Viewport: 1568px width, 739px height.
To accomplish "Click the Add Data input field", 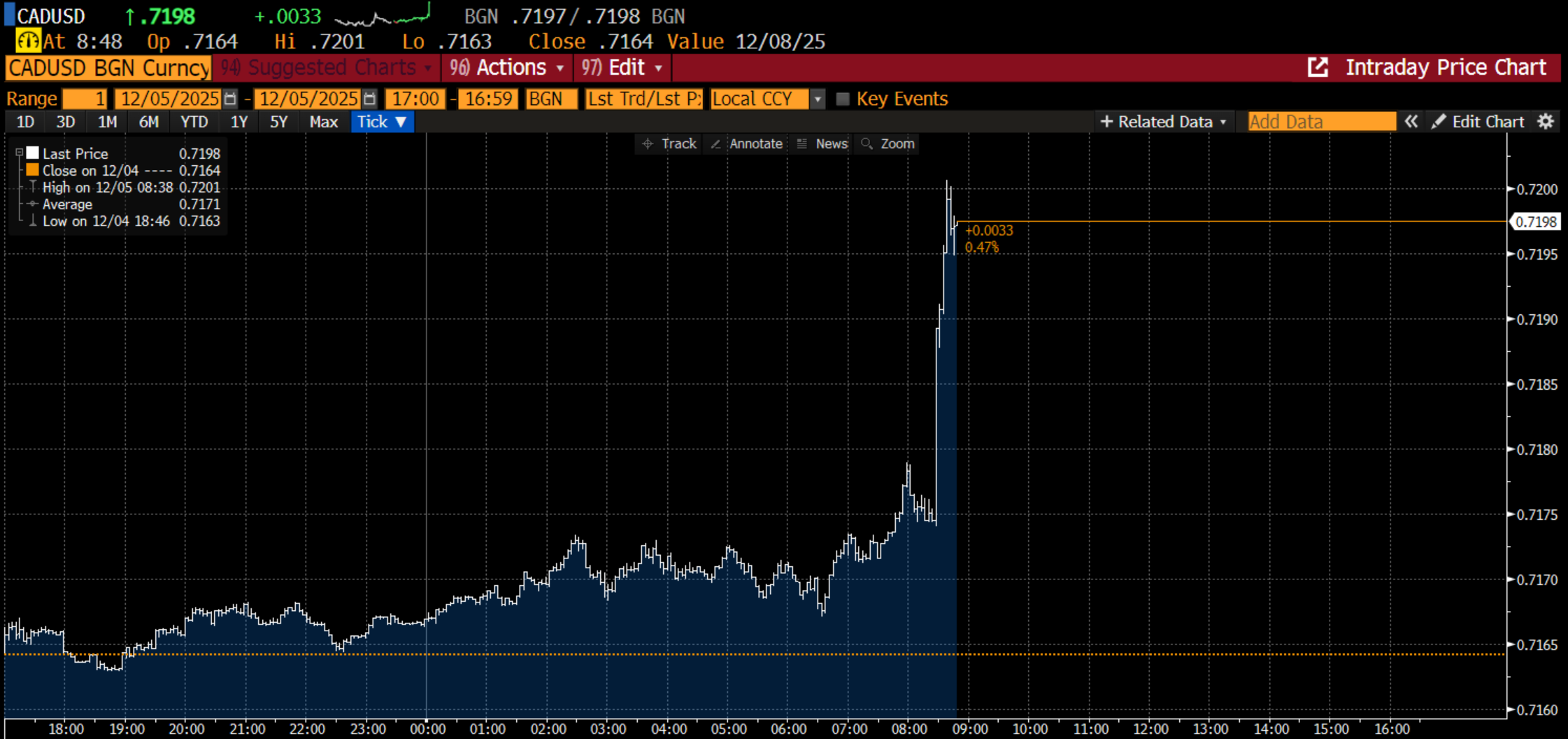I will [1320, 122].
